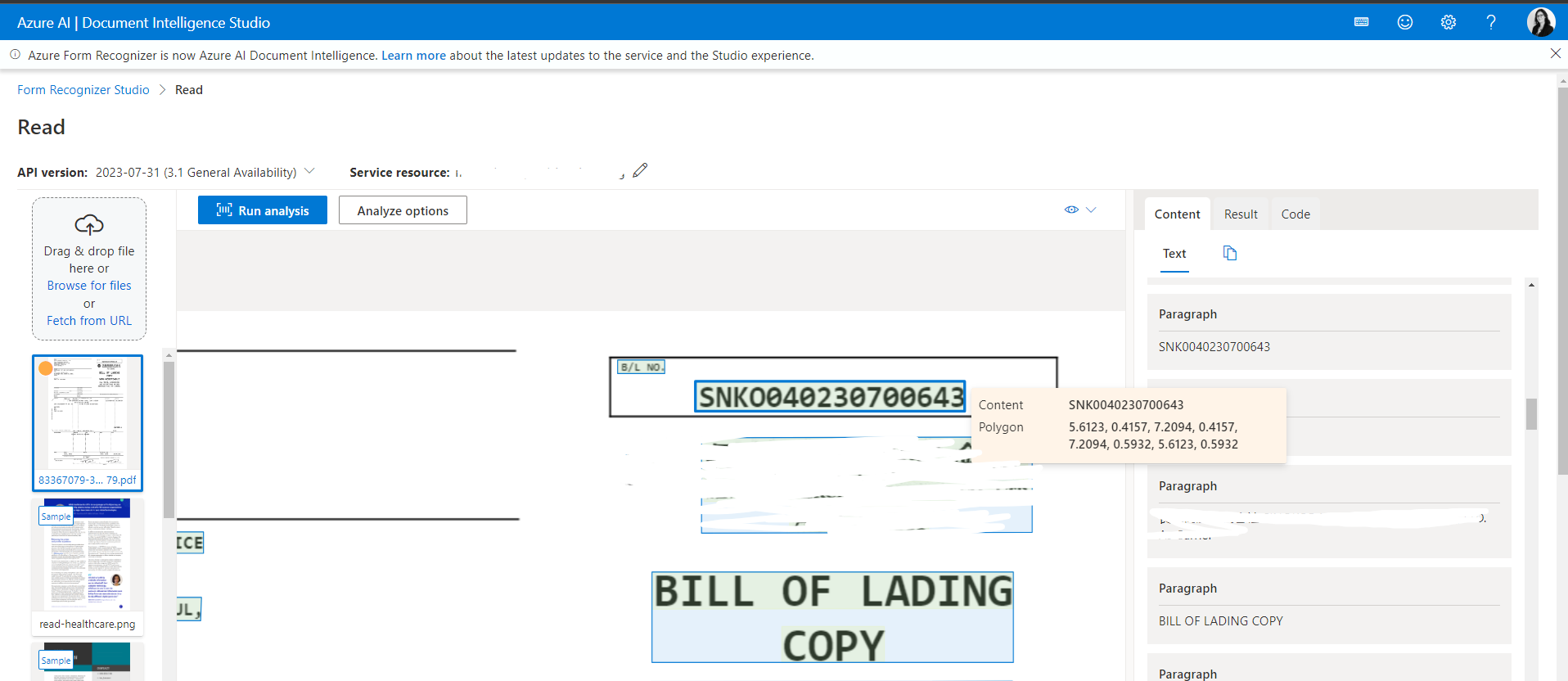This screenshot has height=681, width=1568.
Task: Click the info icon in notification banner
Action: tap(15, 55)
